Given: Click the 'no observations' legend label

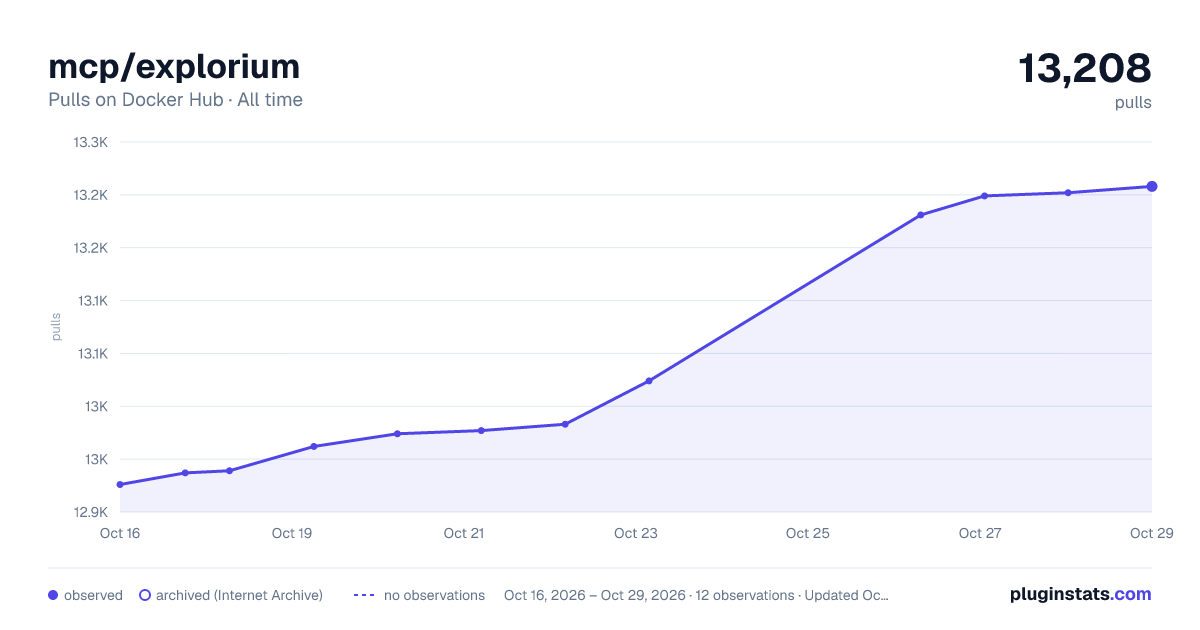Looking at the screenshot, I should (x=434, y=595).
